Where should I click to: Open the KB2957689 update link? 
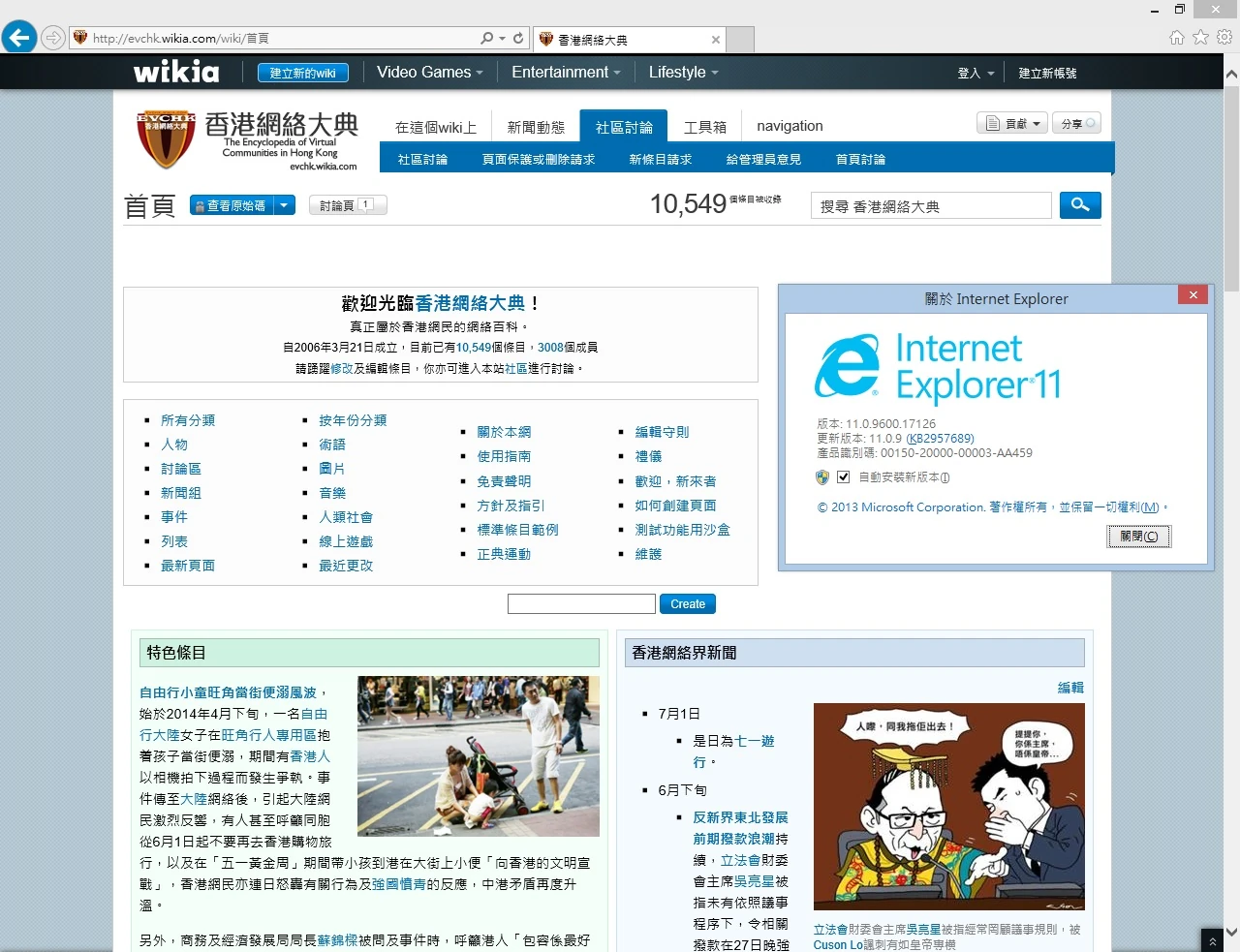pyautogui.click(x=941, y=439)
